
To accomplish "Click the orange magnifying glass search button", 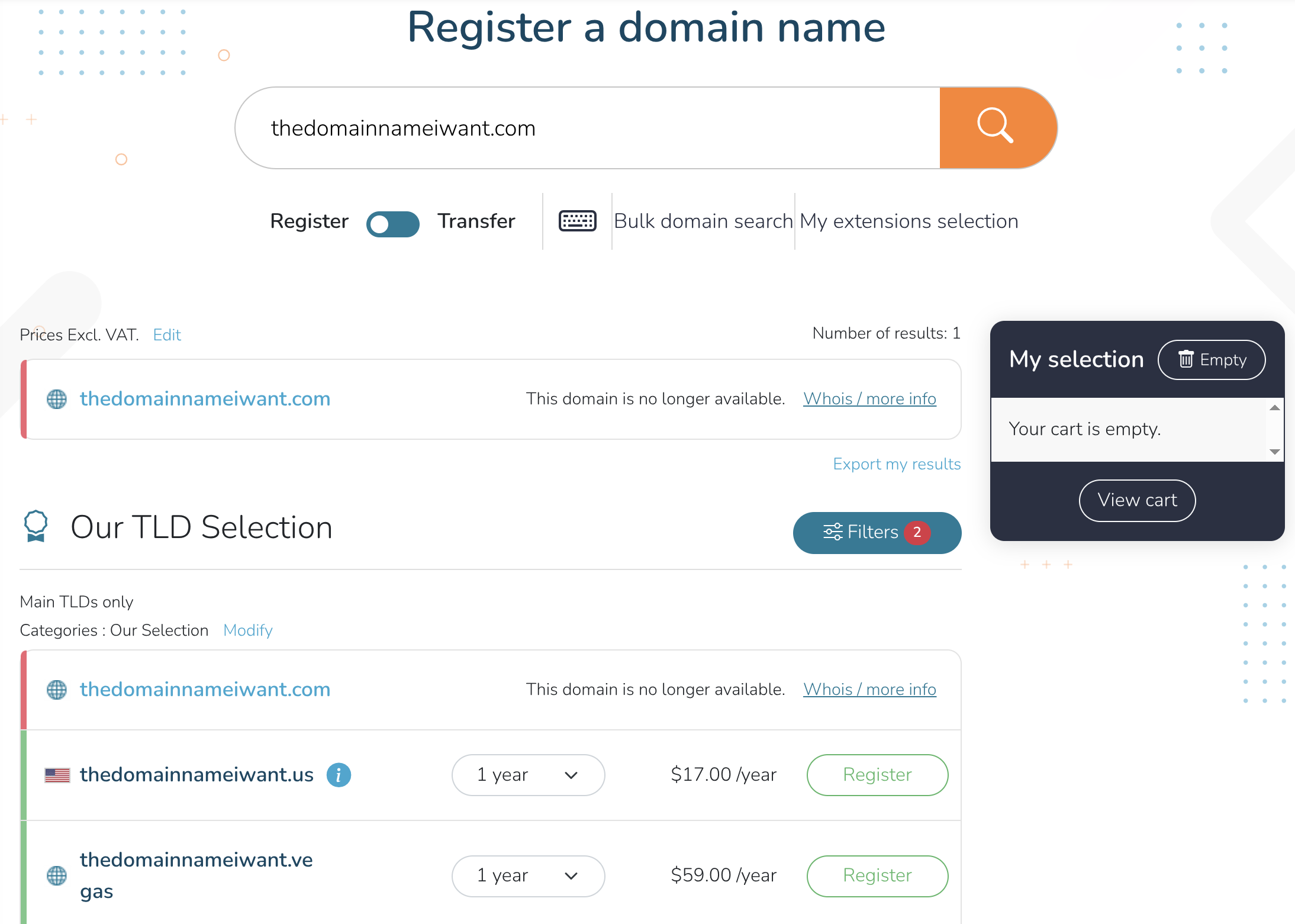I will tap(997, 127).
